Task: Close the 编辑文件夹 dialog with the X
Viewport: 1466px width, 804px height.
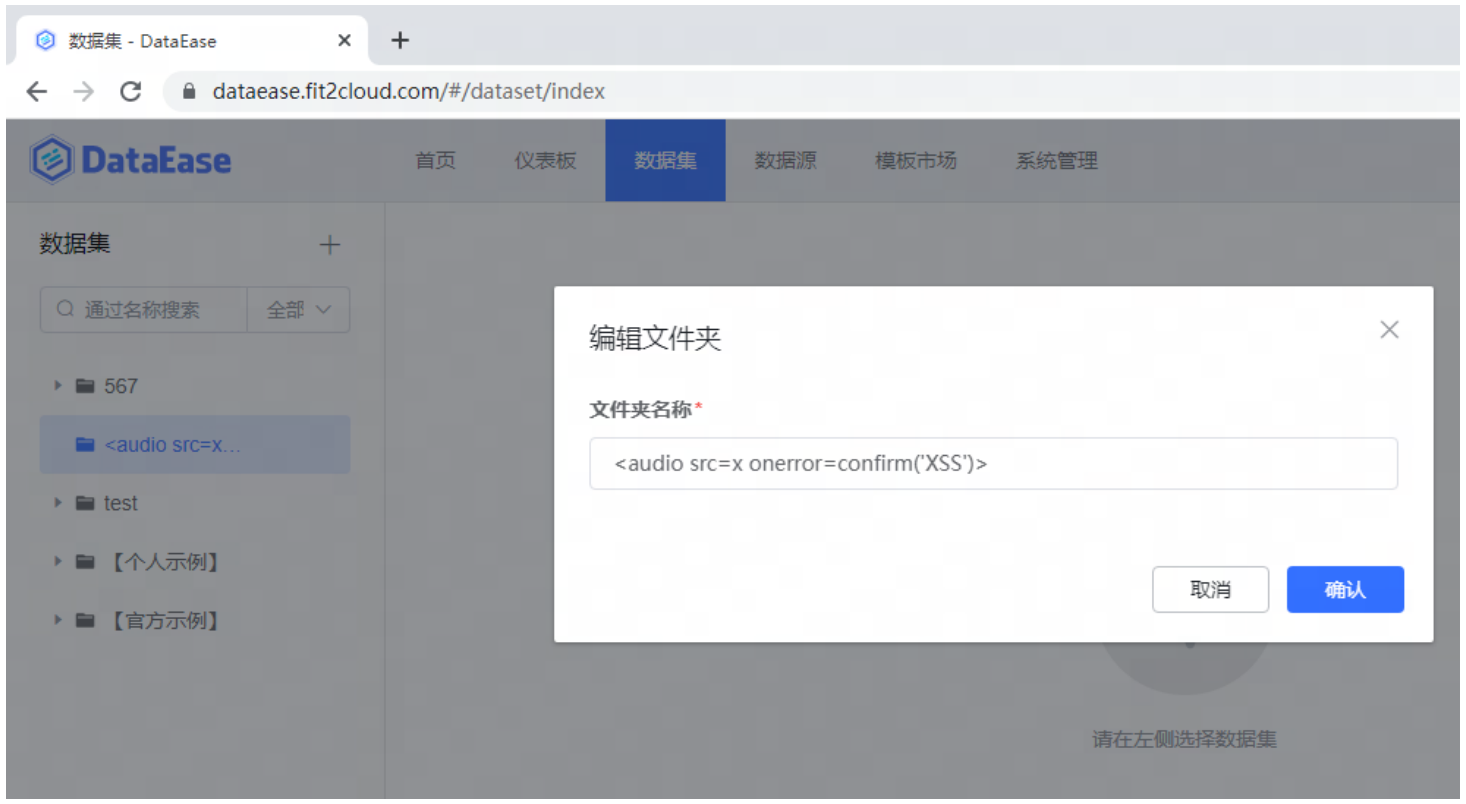Action: [1389, 329]
